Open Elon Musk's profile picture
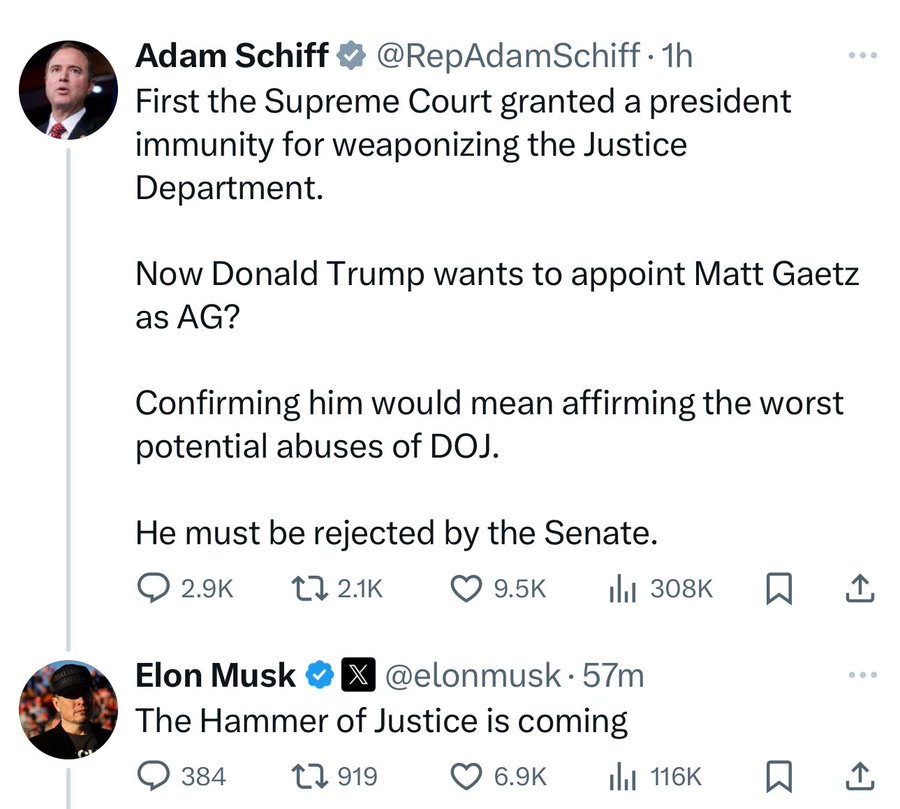Viewport: 900px width, 809px height. pyautogui.click(x=68, y=708)
